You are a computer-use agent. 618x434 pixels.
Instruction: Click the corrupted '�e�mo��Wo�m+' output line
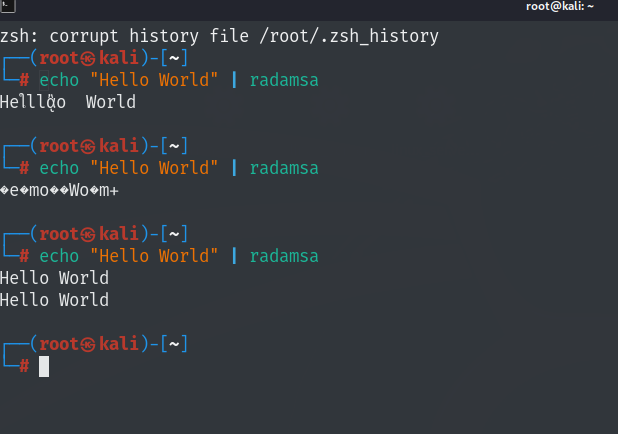59,190
